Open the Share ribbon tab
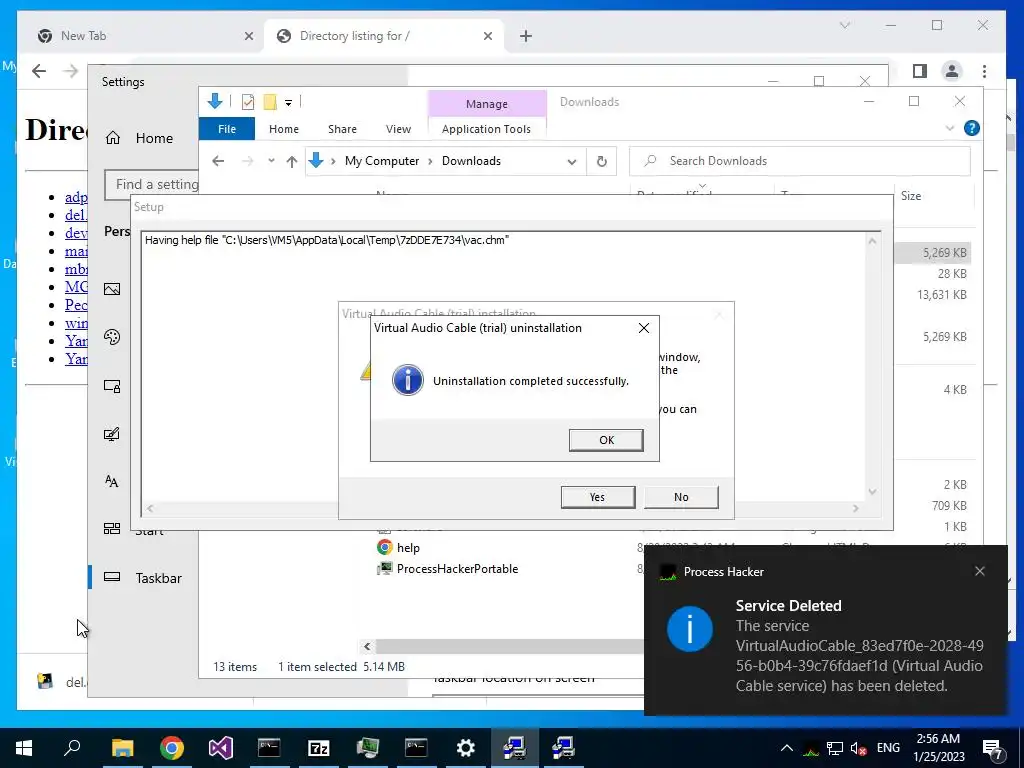The height and width of the screenshot is (768, 1024). coord(342,129)
